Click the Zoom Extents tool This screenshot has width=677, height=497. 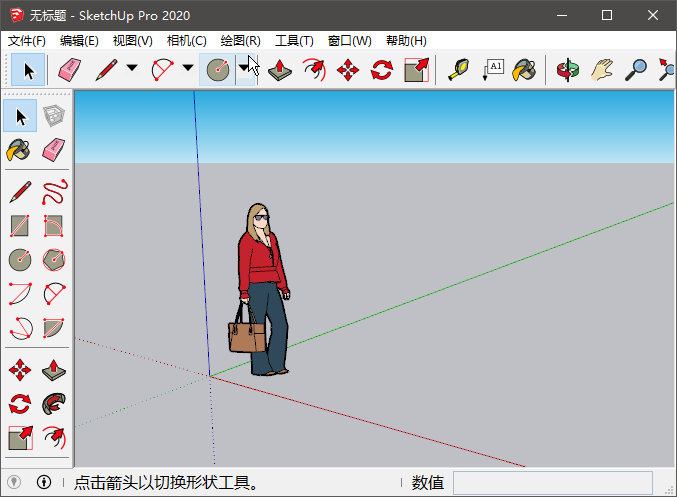[x=666, y=70]
